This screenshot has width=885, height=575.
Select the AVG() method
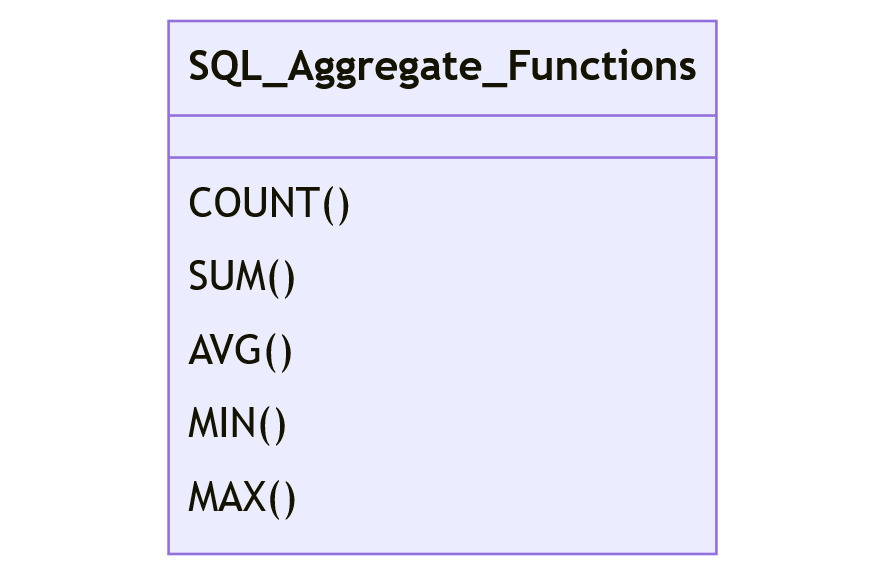click(240, 351)
